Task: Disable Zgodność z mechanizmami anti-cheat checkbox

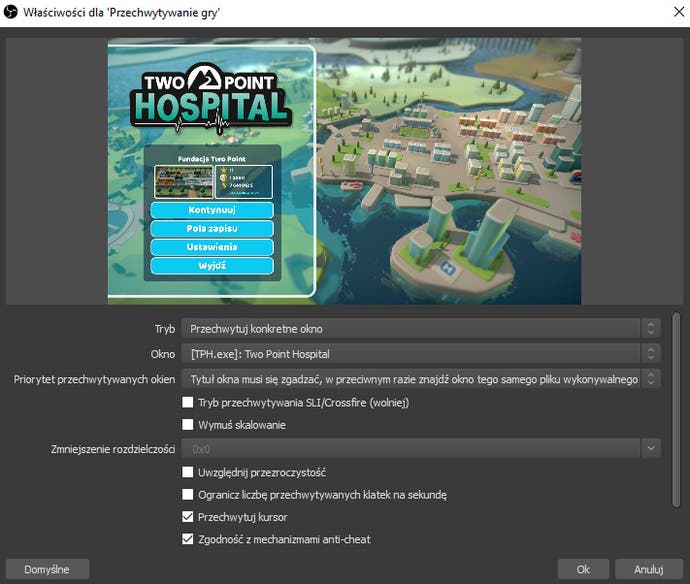Action: click(187, 539)
